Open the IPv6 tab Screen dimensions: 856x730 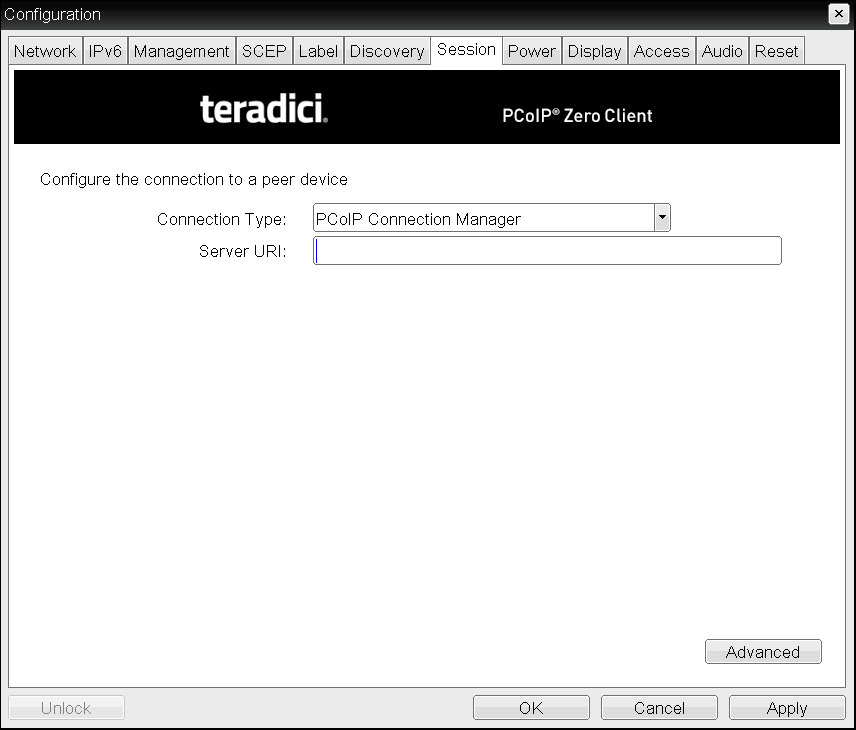pyautogui.click(x=105, y=51)
